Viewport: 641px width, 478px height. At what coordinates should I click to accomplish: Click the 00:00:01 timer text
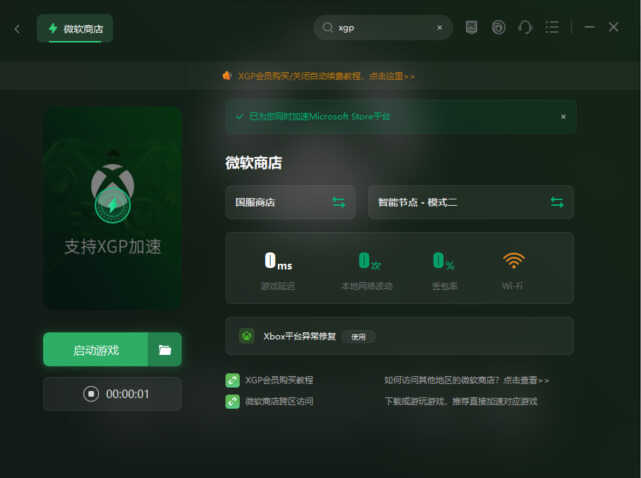pos(128,394)
